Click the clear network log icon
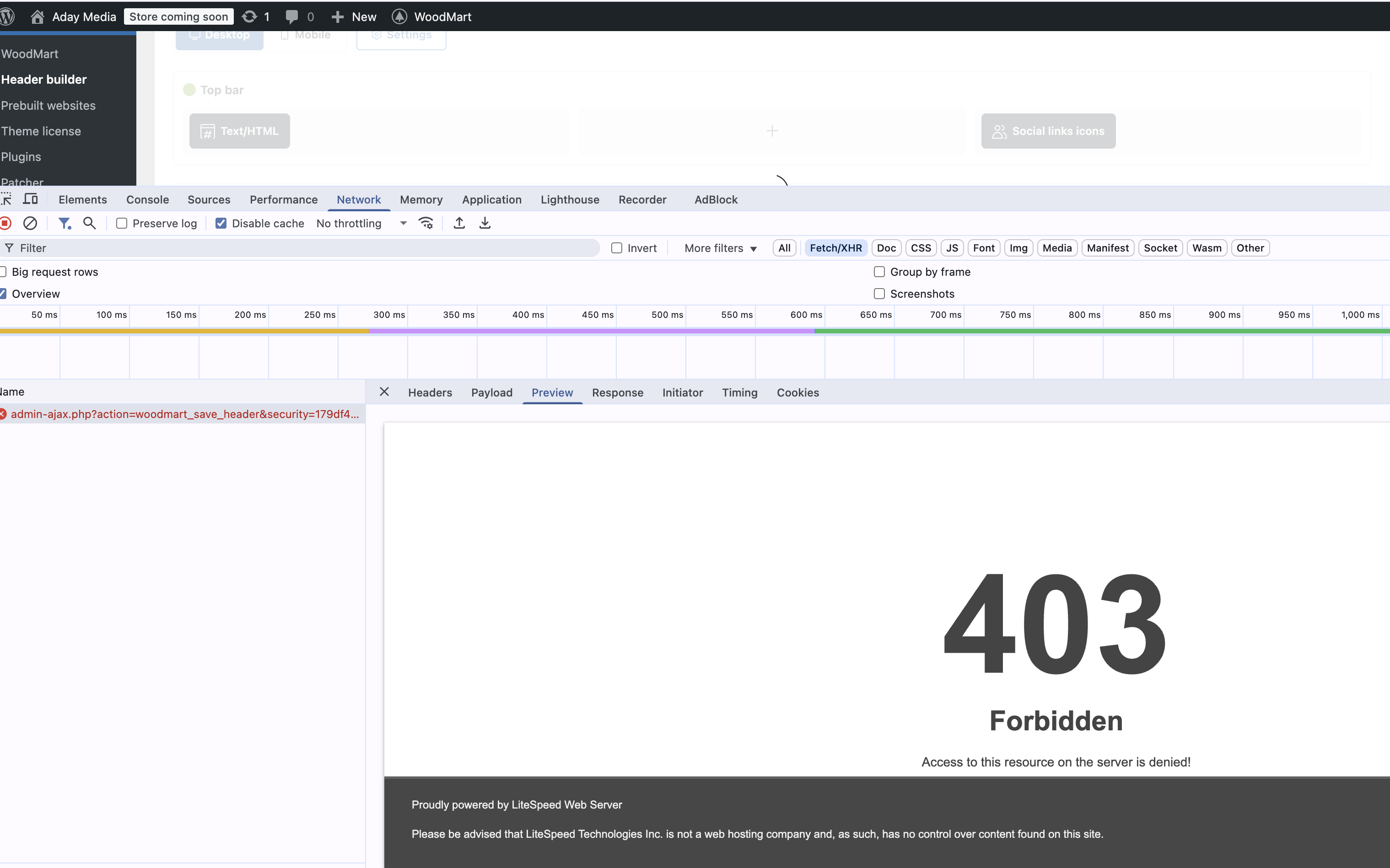This screenshot has height=868, width=1390. (31, 223)
